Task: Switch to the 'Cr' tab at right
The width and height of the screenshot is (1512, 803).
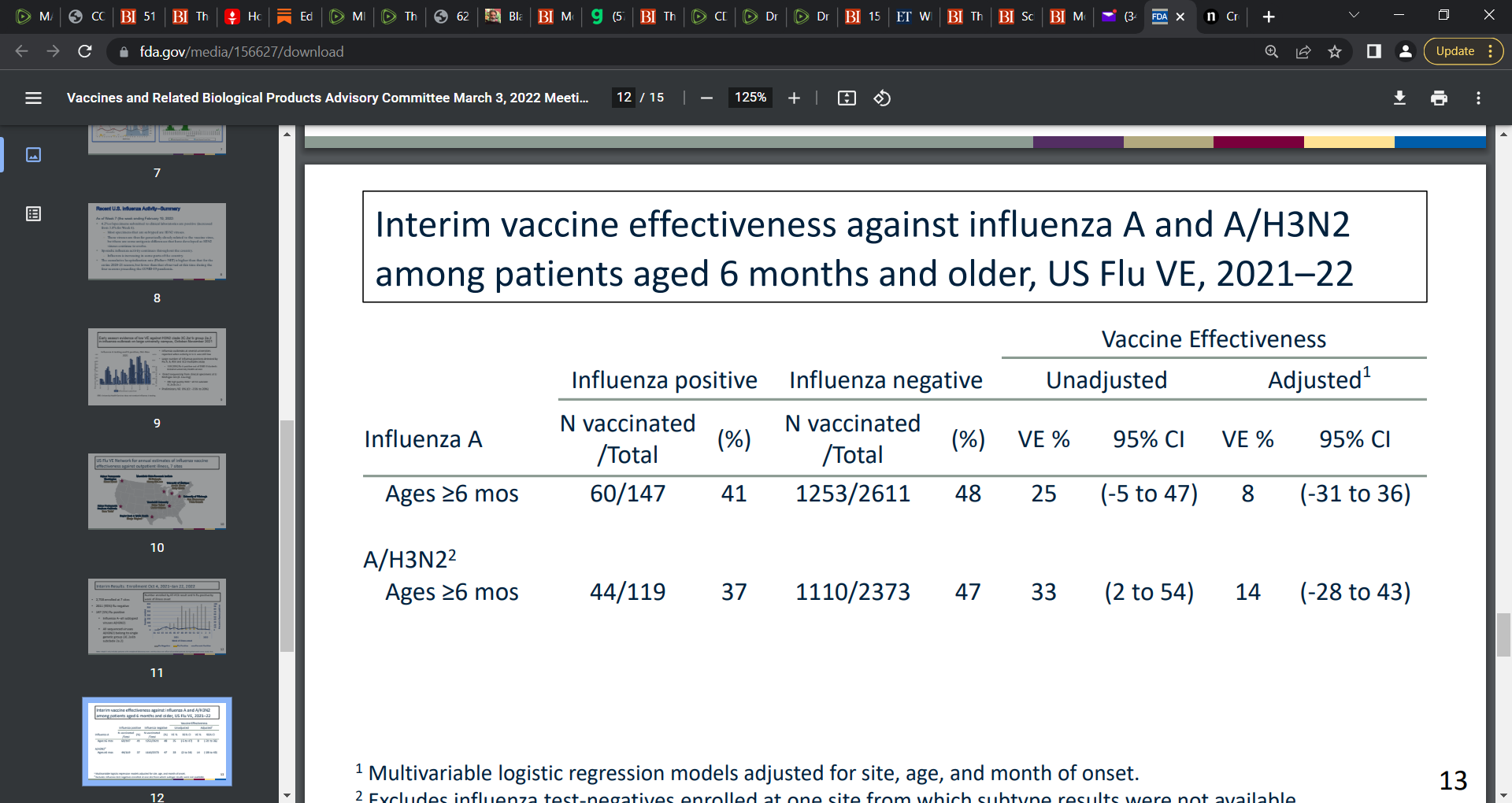Action: 1221,17
